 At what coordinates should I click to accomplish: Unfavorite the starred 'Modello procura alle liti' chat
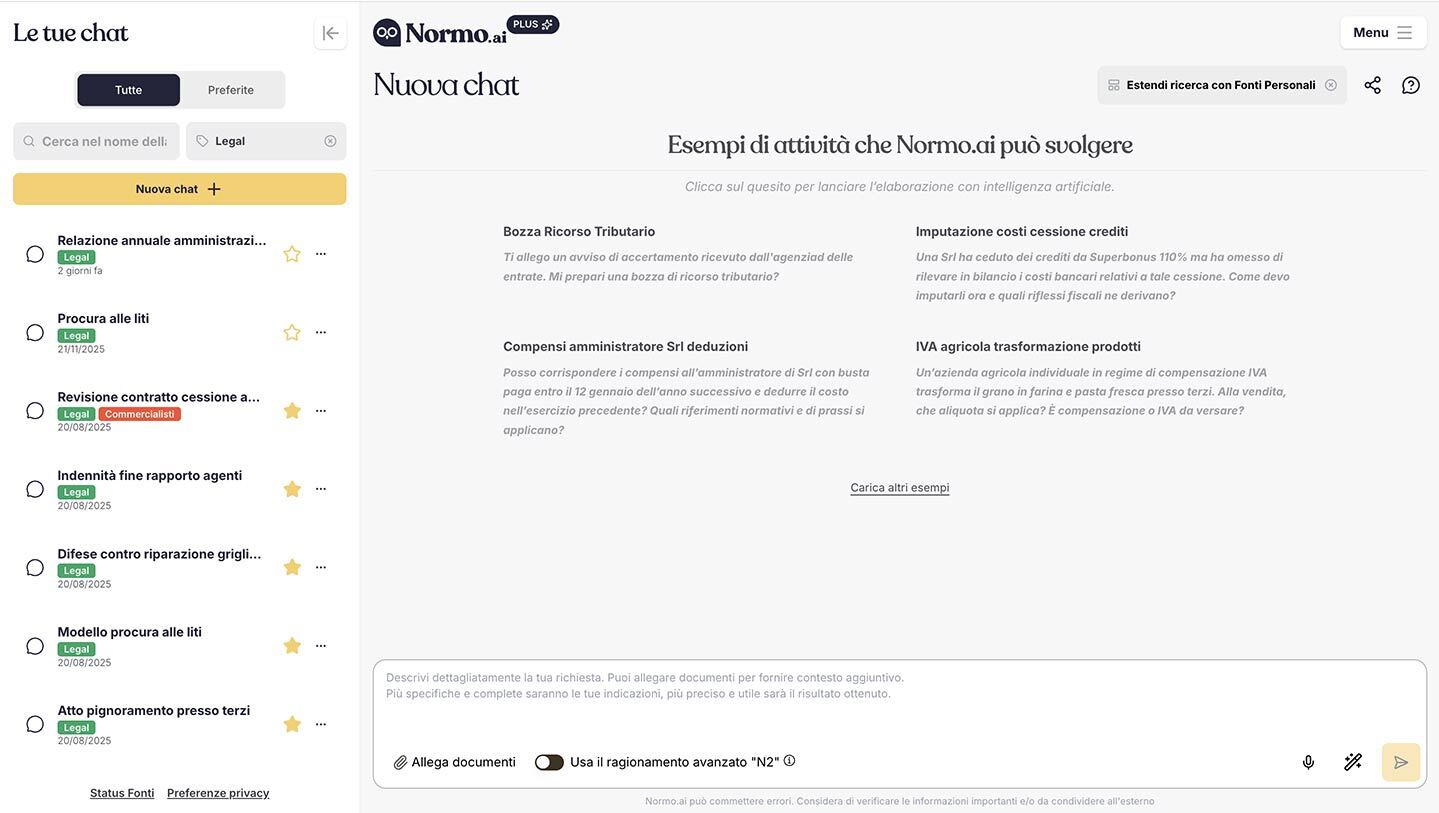291,645
